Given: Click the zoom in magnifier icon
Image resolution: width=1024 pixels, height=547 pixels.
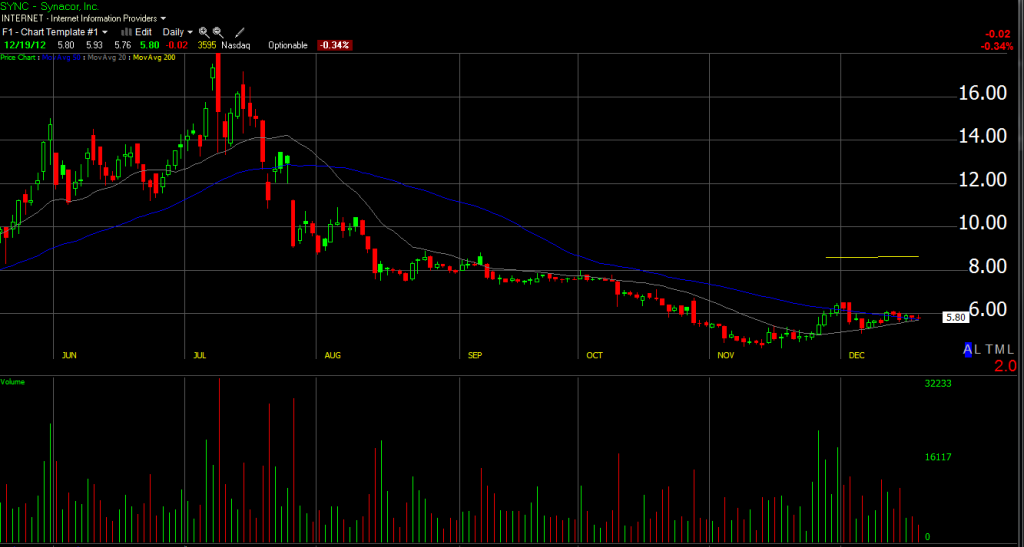Looking at the screenshot, I should coord(204,32).
